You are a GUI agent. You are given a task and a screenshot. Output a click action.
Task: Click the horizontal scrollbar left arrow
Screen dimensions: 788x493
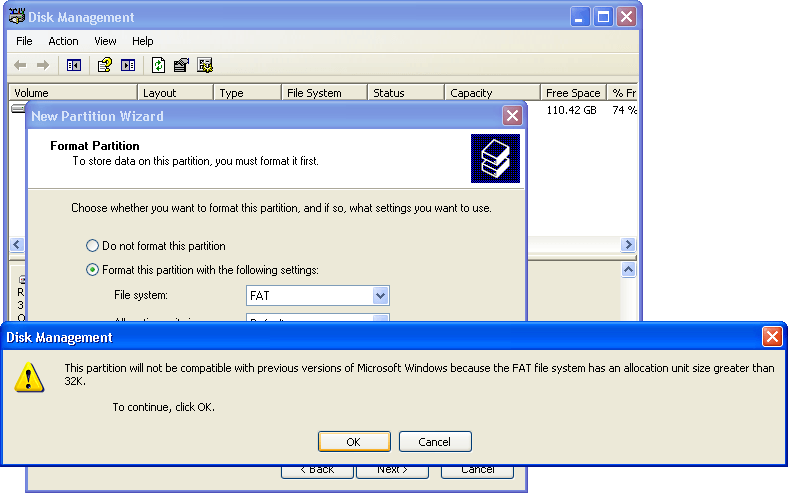pos(17,245)
